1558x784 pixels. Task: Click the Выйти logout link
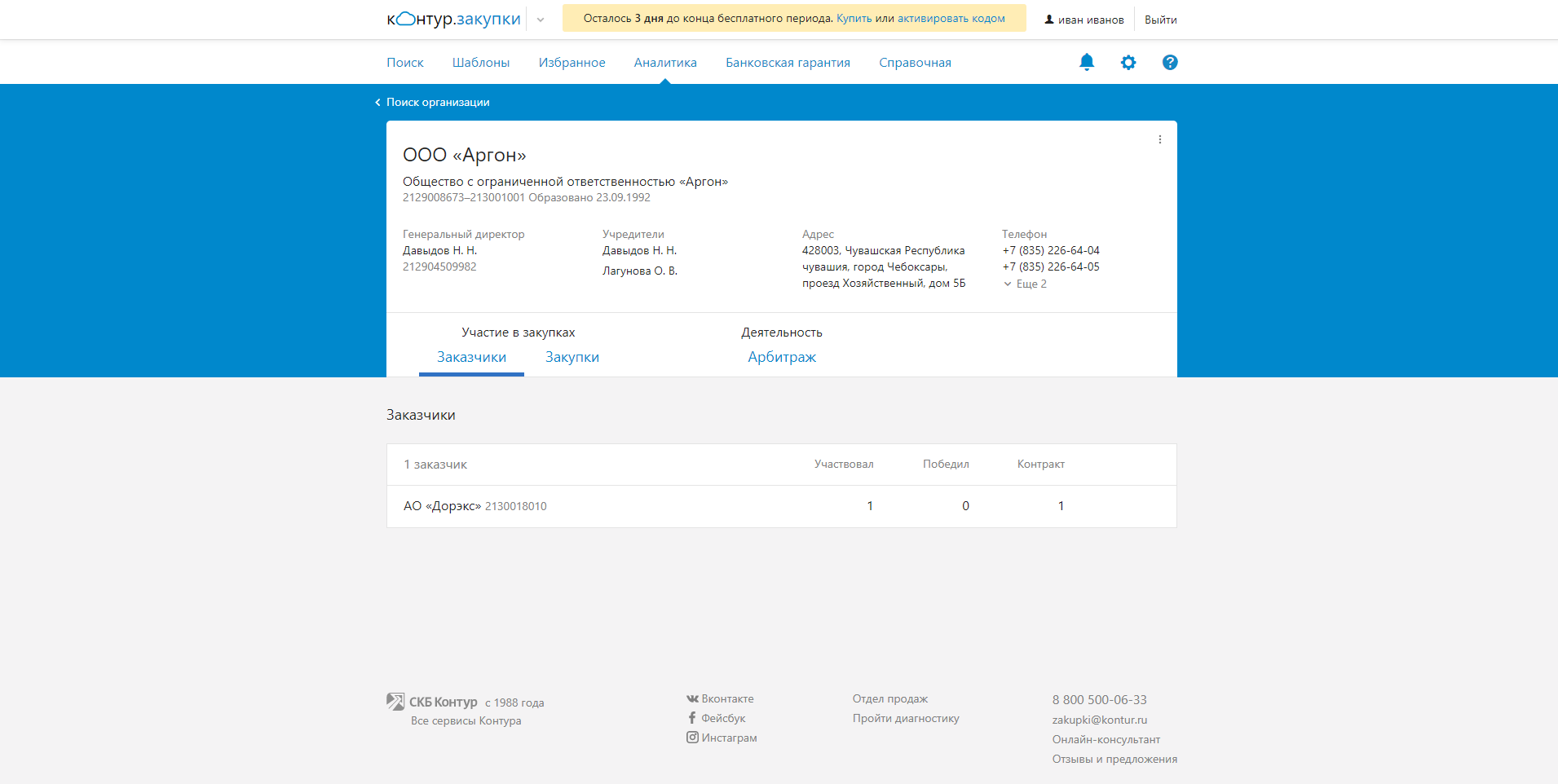coord(1160,20)
